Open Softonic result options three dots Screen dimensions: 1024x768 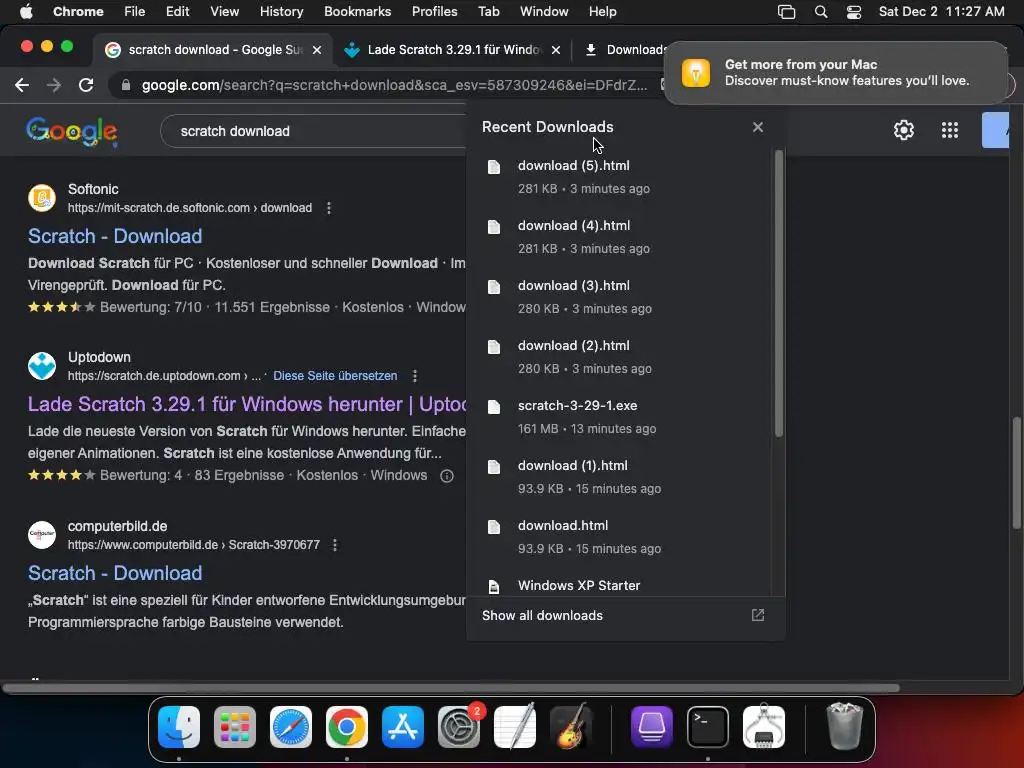(x=328, y=208)
